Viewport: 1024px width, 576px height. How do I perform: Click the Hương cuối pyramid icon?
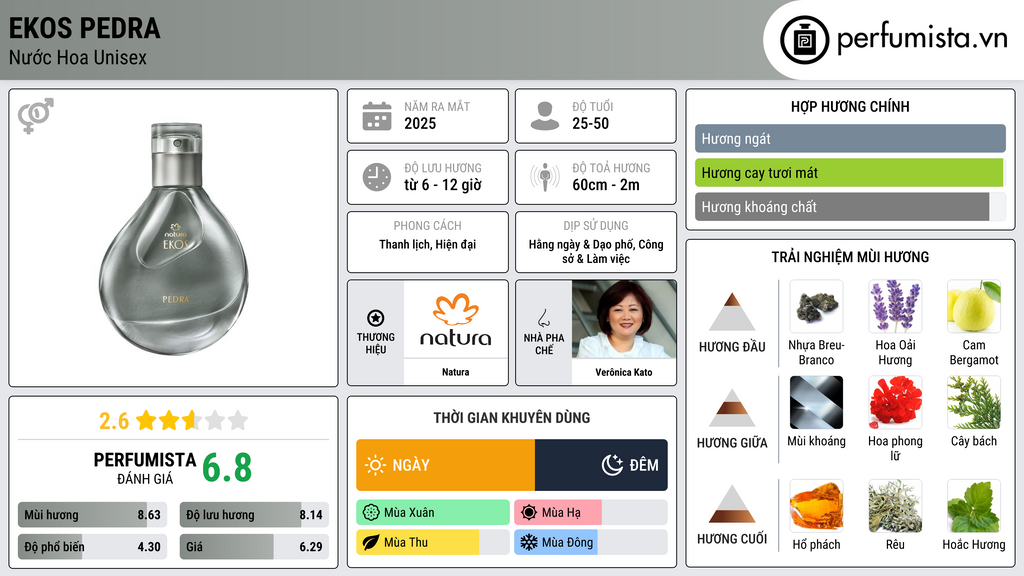(732, 504)
